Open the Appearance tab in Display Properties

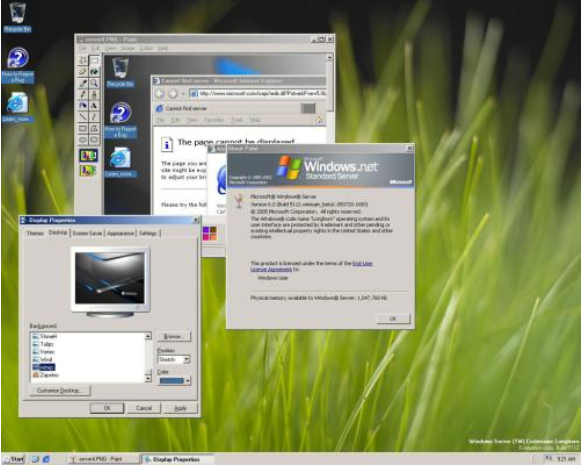[120, 233]
